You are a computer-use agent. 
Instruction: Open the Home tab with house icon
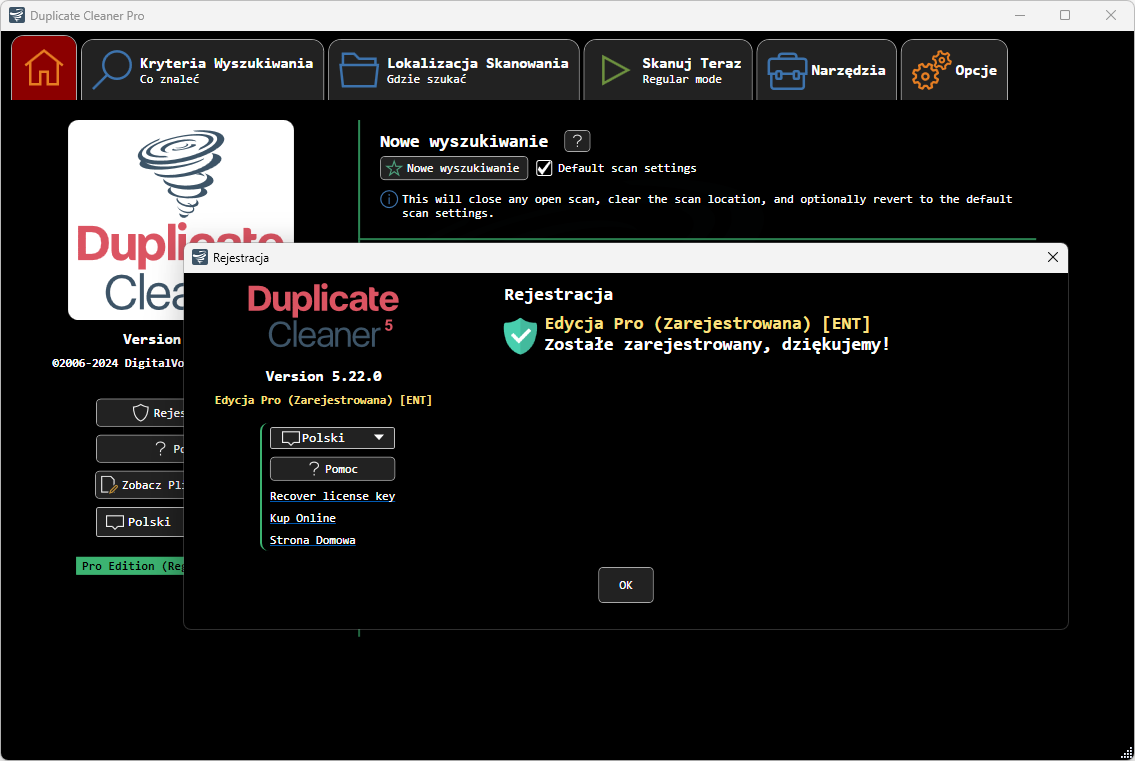44,68
